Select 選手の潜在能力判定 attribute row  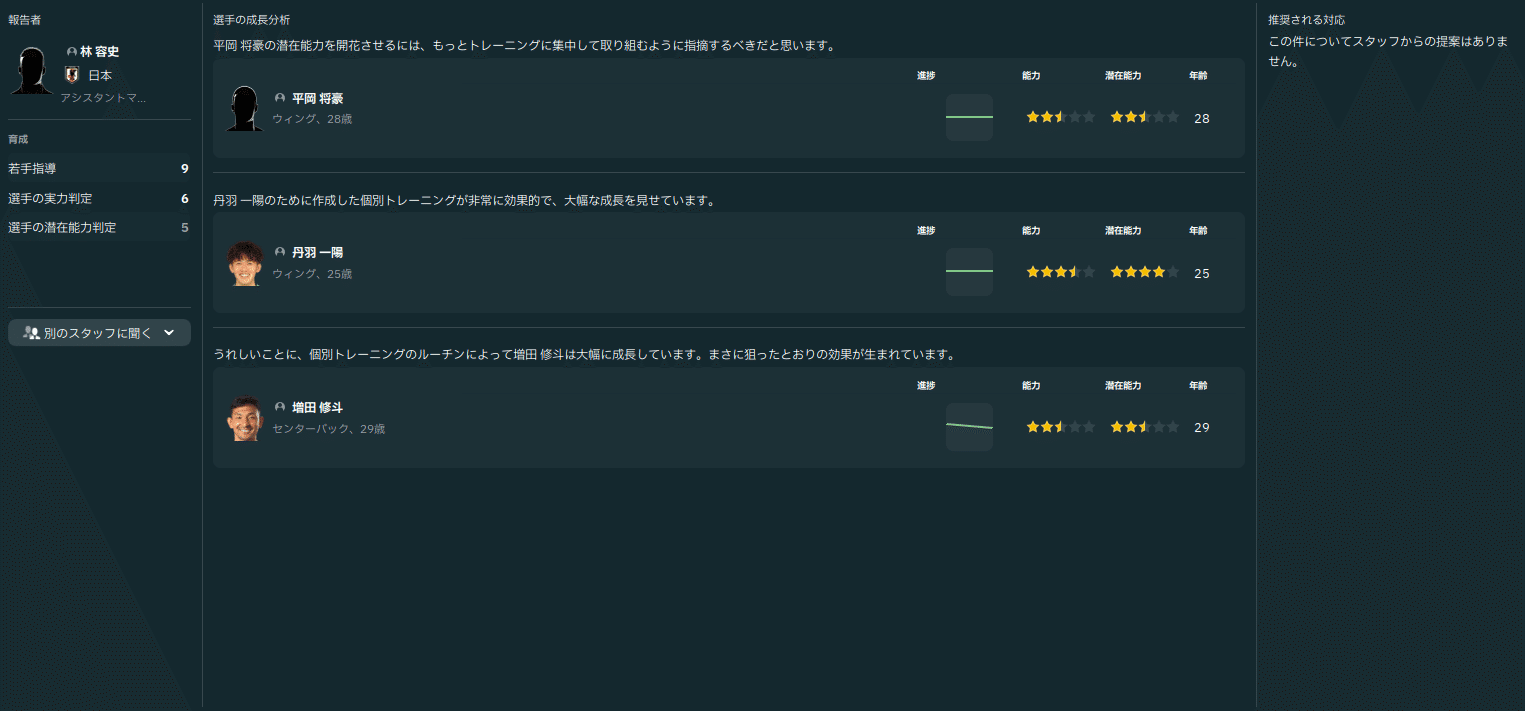click(x=98, y=228)
